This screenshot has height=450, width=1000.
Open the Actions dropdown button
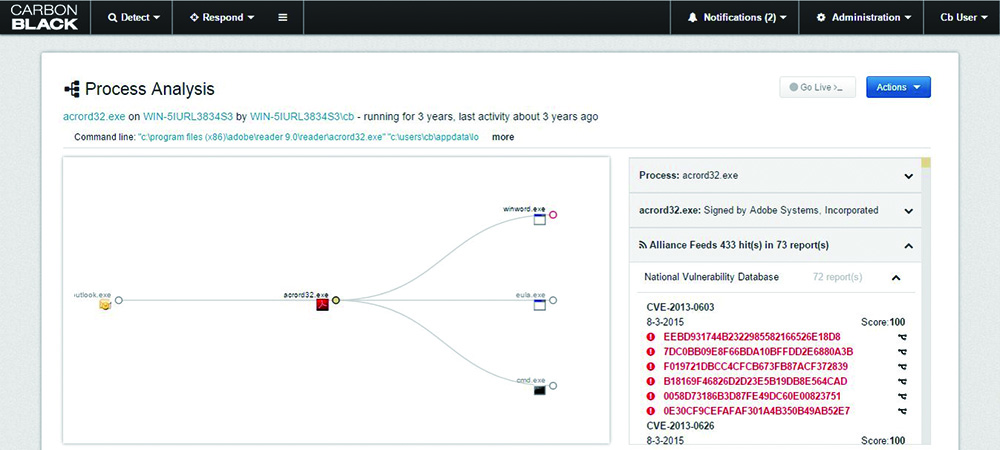tap(898, 87)
